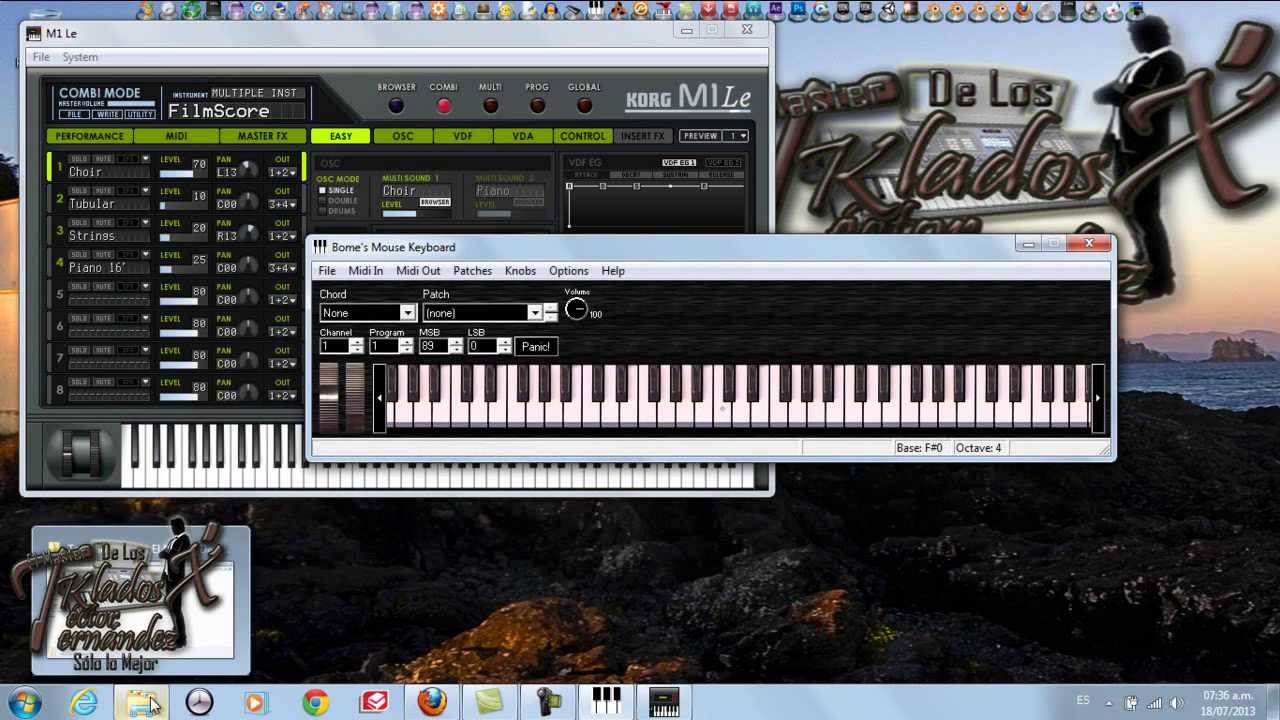Click the pan knob for timbre 3 Strings

pyautogui.click(x=248, y=235)
